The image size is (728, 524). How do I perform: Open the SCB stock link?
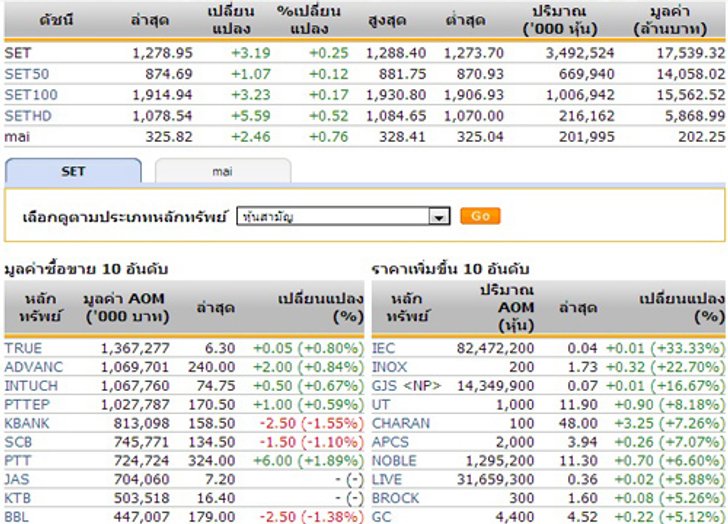[18, 442]
